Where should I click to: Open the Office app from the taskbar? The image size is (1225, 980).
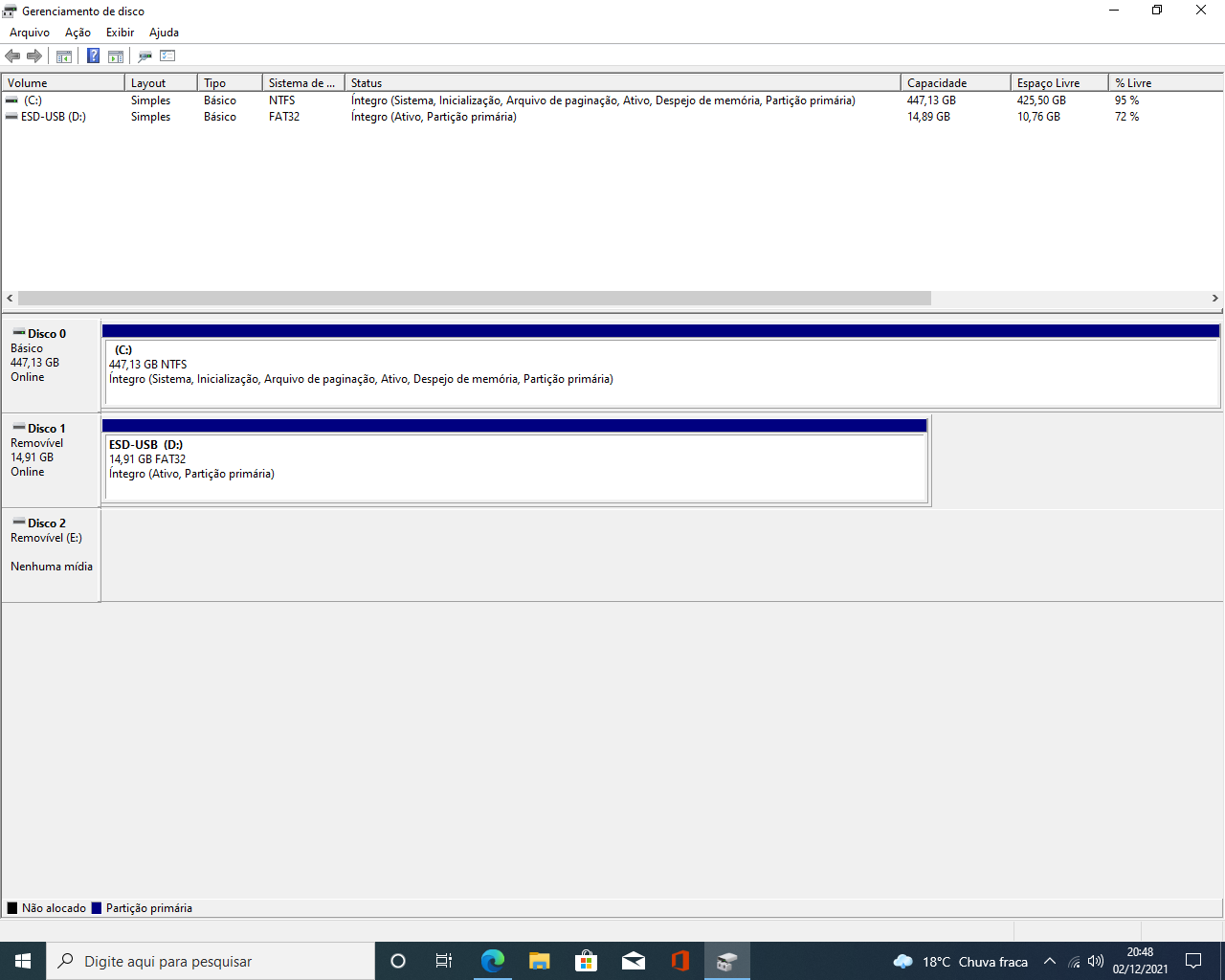click(679, 961)
